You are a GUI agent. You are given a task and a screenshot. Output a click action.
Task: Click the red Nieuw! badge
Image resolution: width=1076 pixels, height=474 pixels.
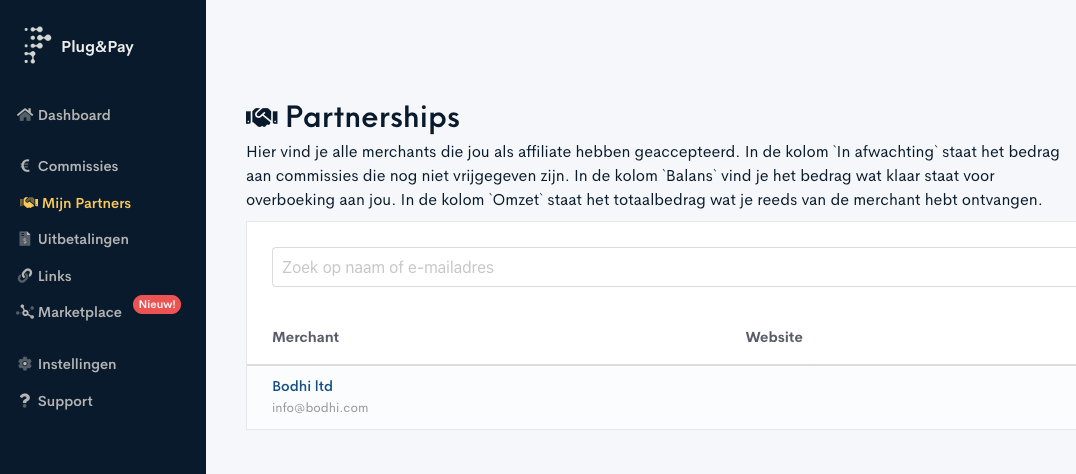tap(157, 304)
